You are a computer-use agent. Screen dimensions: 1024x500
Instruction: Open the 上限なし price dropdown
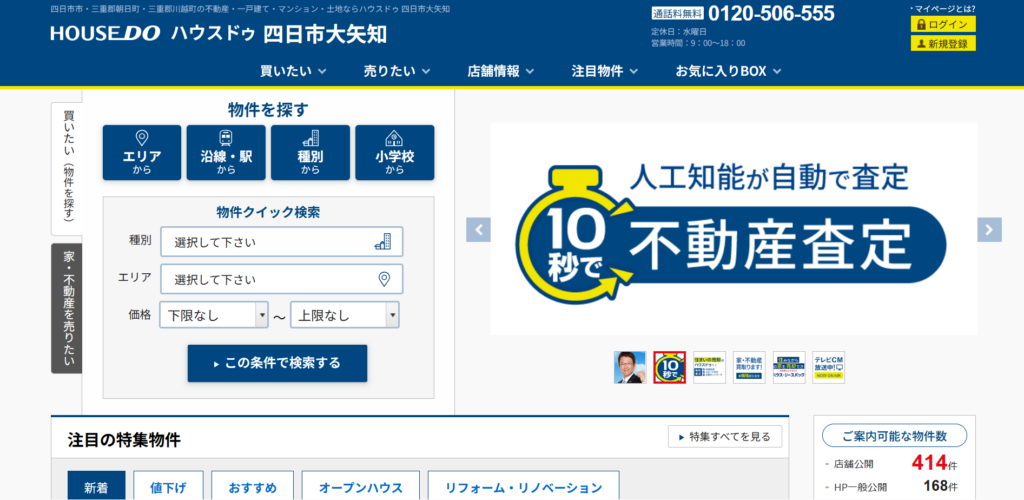[345, 315]
